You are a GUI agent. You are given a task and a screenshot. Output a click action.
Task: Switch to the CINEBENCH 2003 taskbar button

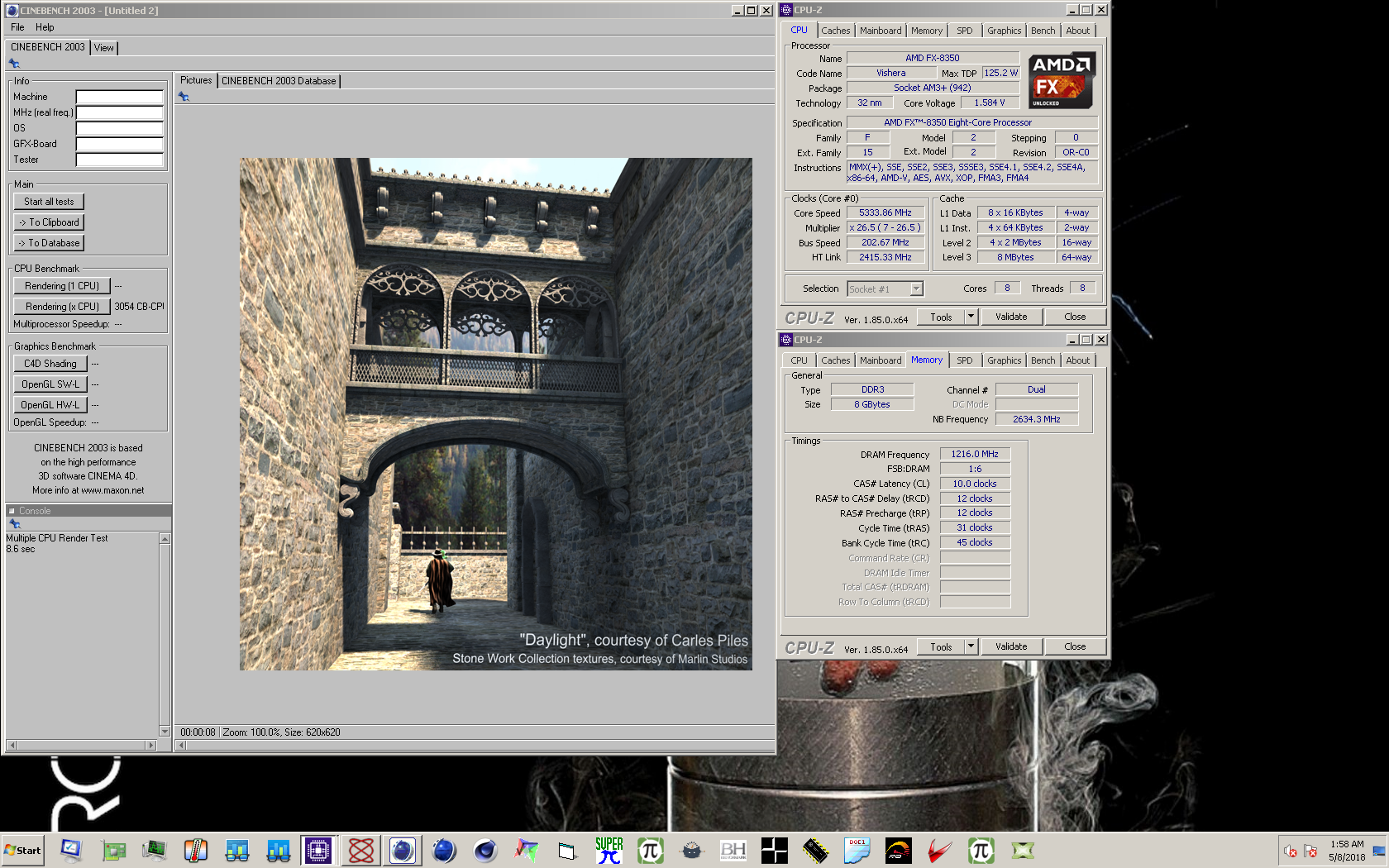click(x=403, y=850)
